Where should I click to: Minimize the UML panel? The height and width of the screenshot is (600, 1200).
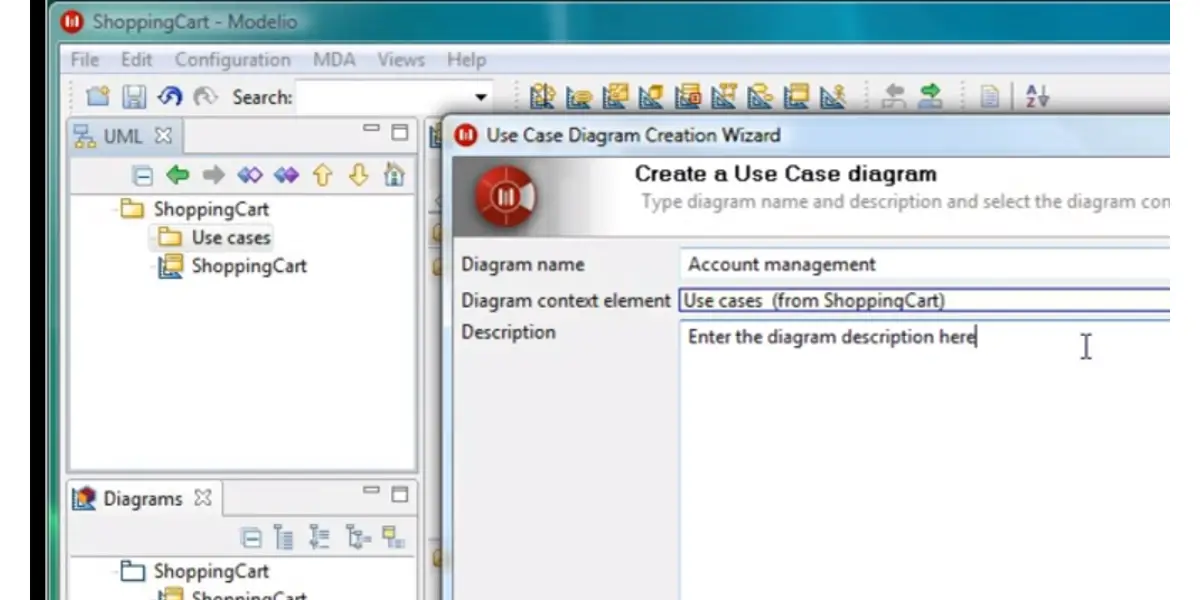coord(372,130)
